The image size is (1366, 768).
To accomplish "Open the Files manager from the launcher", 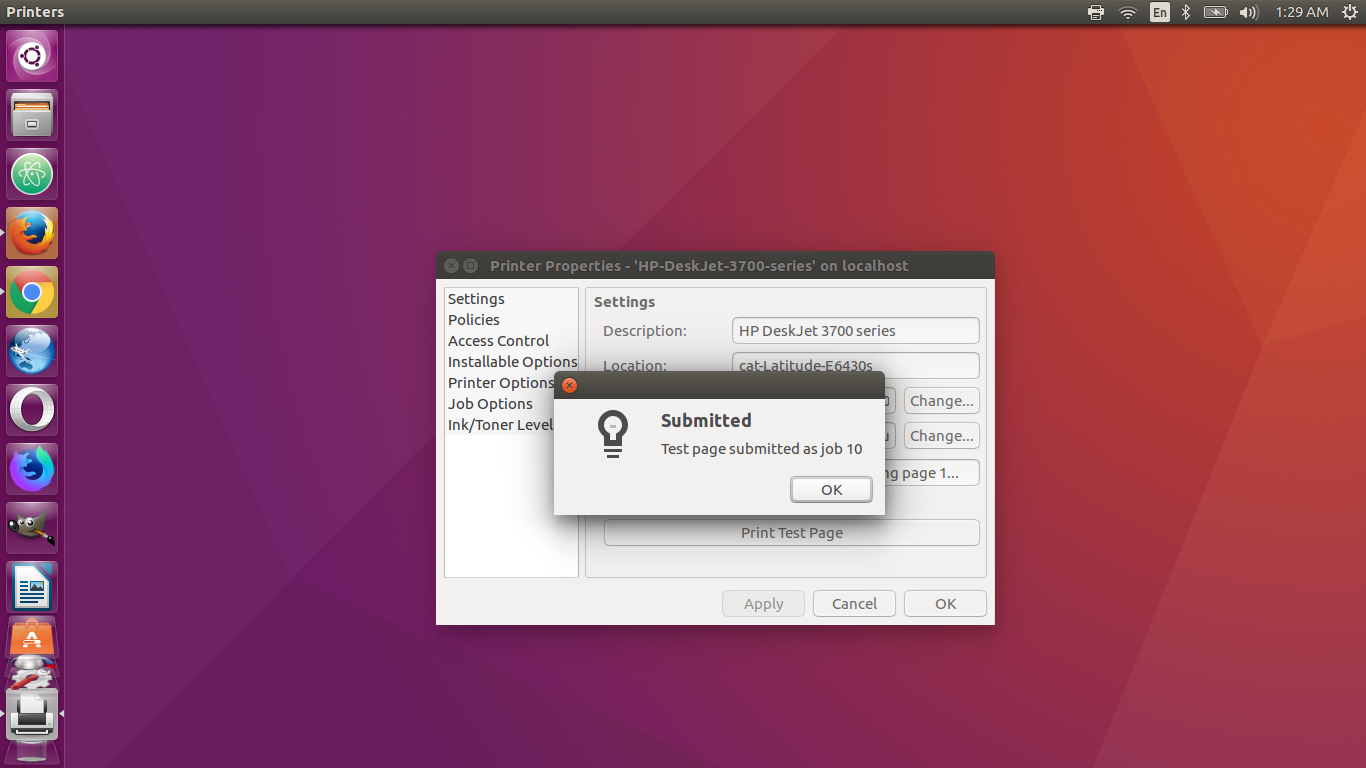I will click(x=32, y=115).
